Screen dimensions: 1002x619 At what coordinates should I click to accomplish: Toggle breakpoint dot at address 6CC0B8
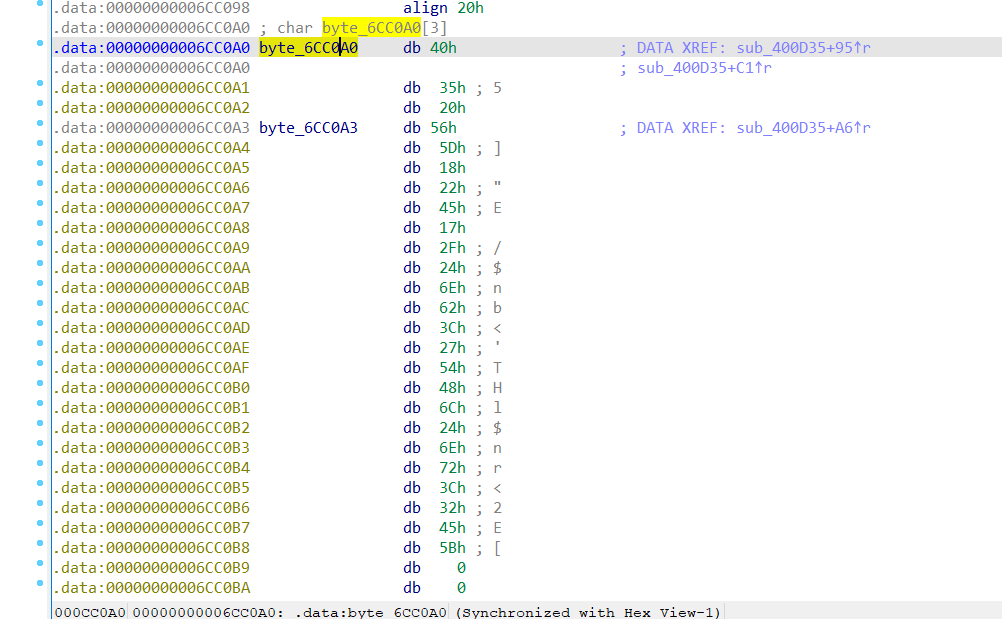tap(38, 547)
